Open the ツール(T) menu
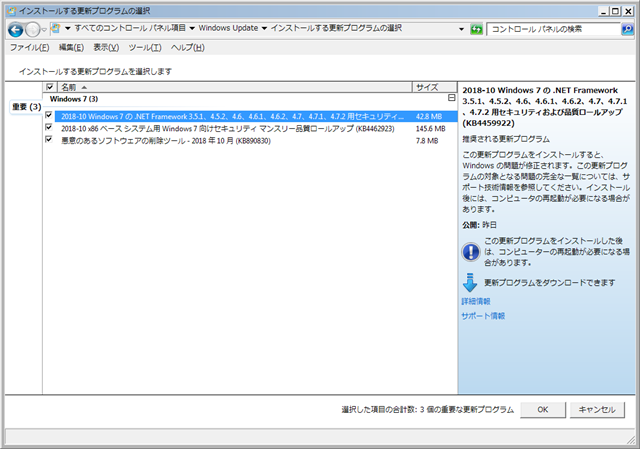 pyautogui.click(x=145, y=48)
